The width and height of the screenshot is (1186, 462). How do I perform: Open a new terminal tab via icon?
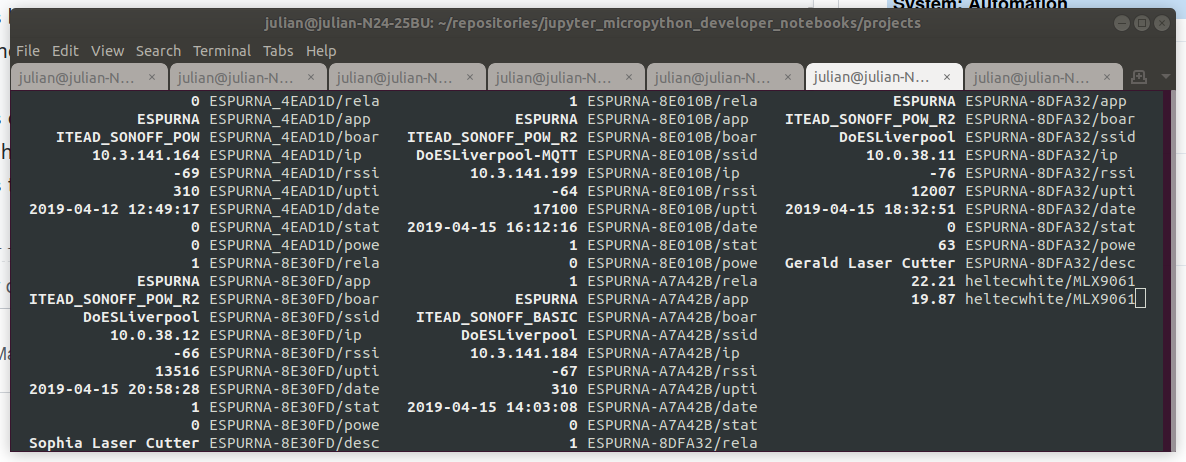tap(1138, 77)
